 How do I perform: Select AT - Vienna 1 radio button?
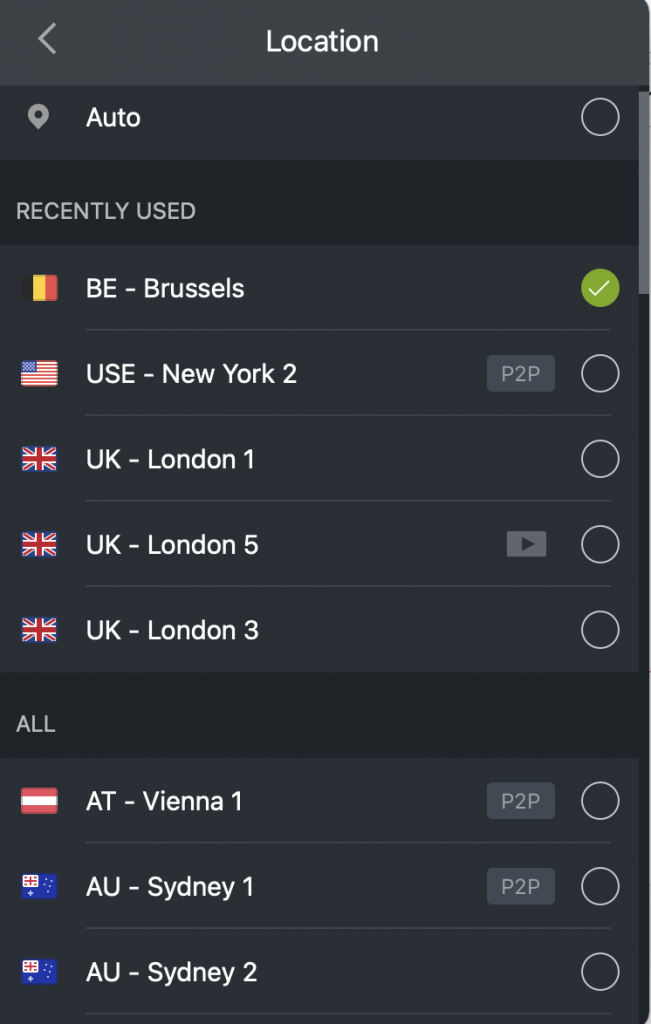click(x=599, y=801)
